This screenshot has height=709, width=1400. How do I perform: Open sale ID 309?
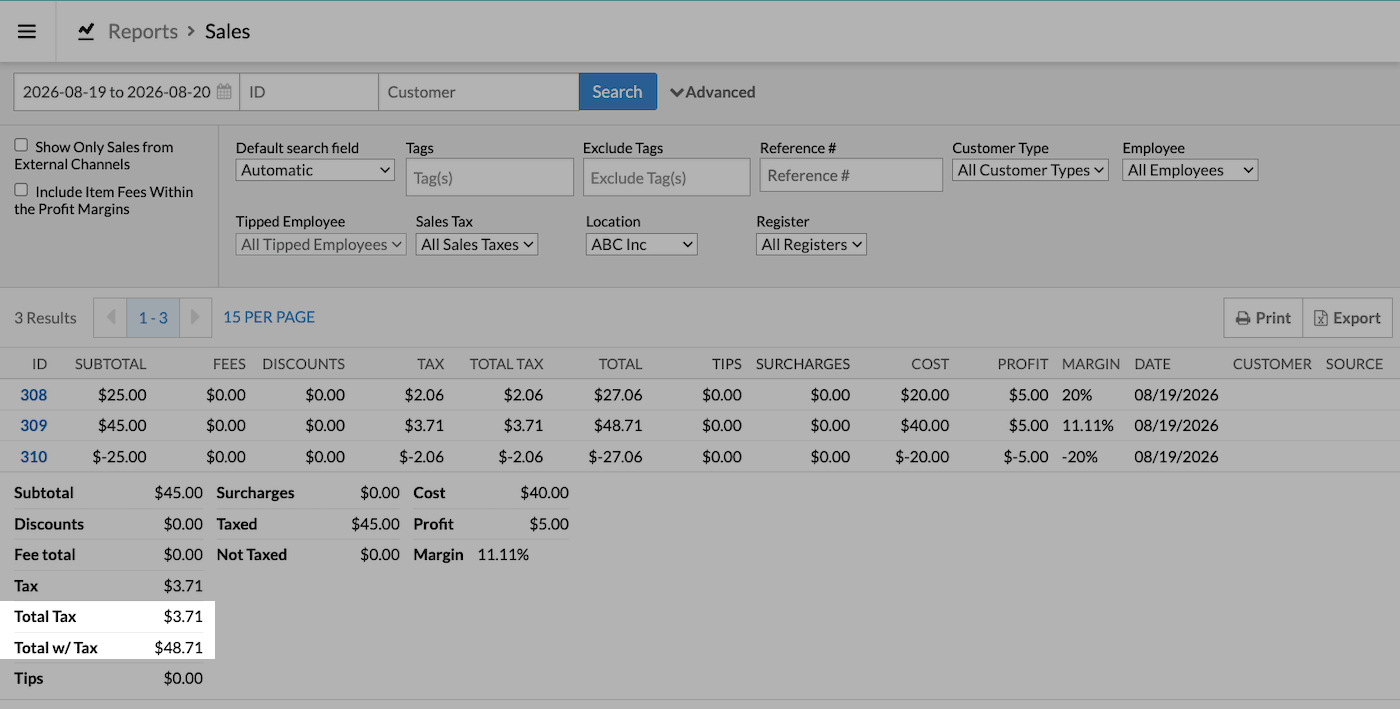[x=34, y=425]
